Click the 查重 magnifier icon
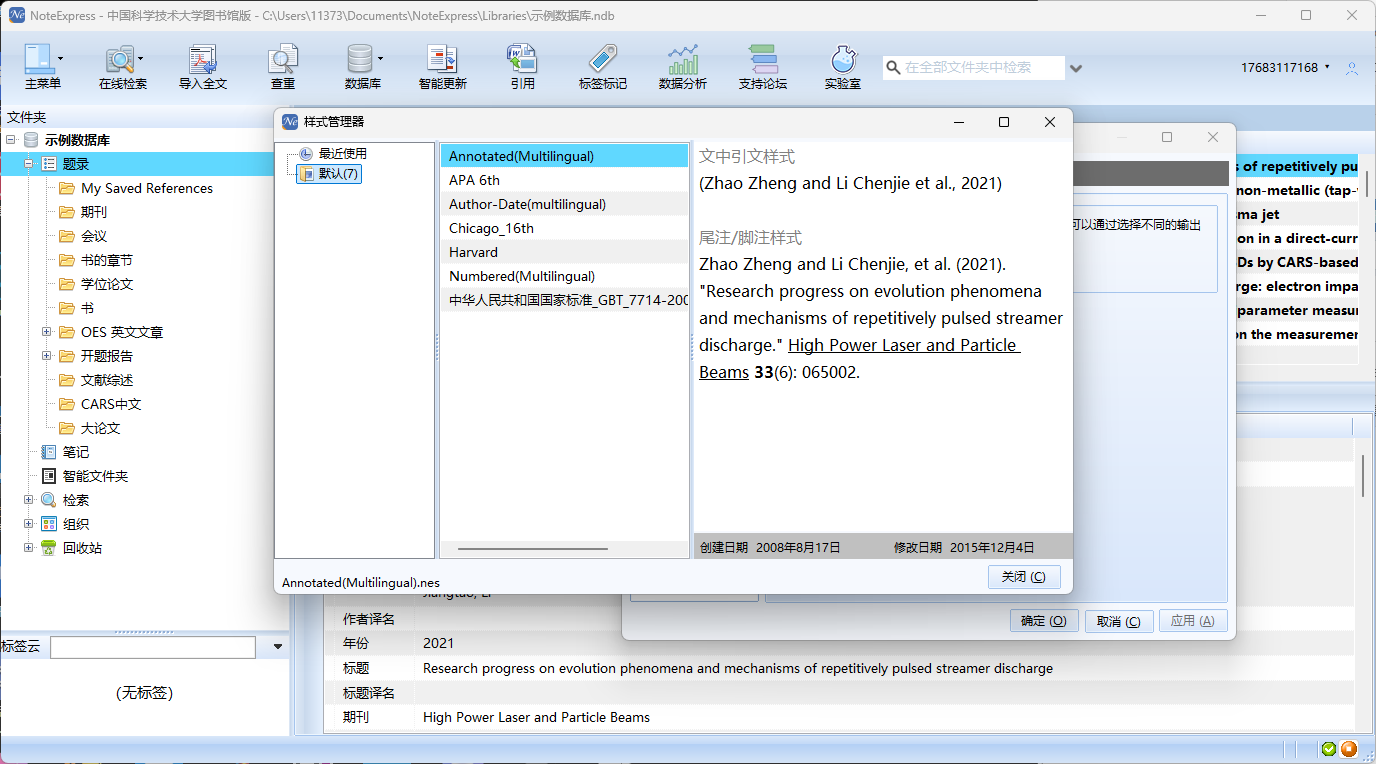 pos(283,58)
